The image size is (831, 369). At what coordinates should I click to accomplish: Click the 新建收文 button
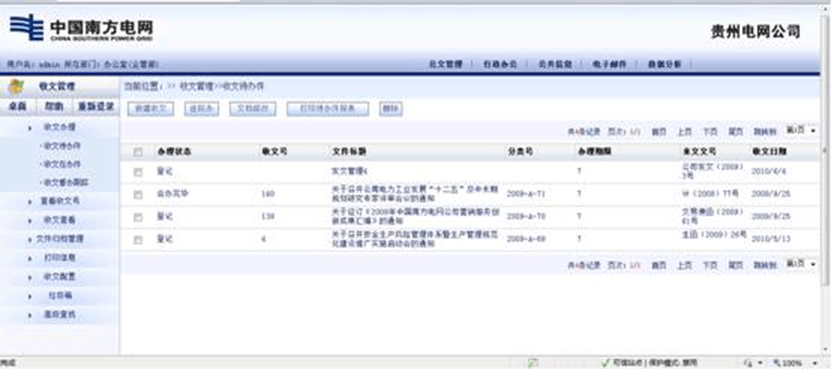[x=151, y=109]
